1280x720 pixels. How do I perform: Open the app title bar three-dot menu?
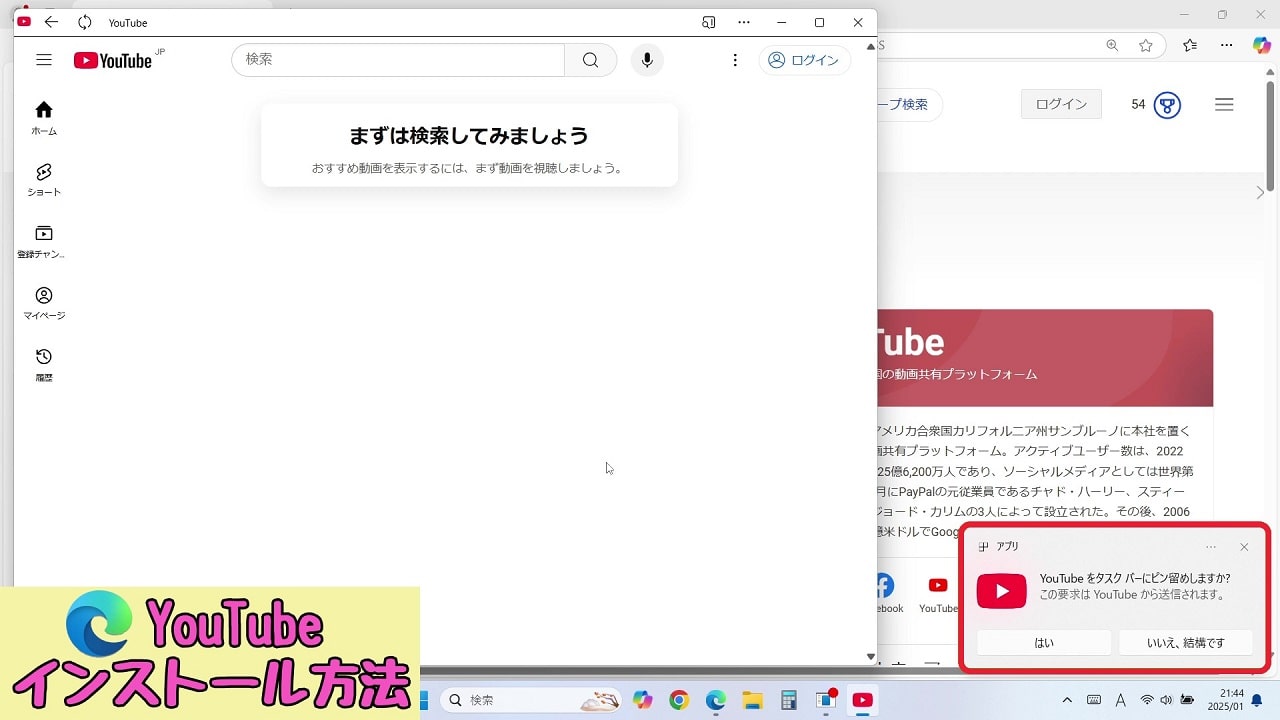(744, 22)
